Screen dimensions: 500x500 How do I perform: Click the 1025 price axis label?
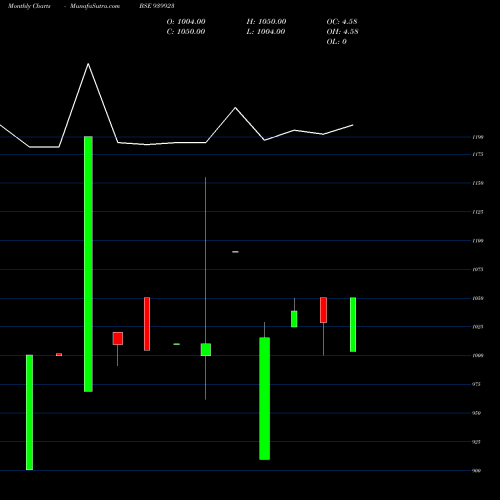478,327
